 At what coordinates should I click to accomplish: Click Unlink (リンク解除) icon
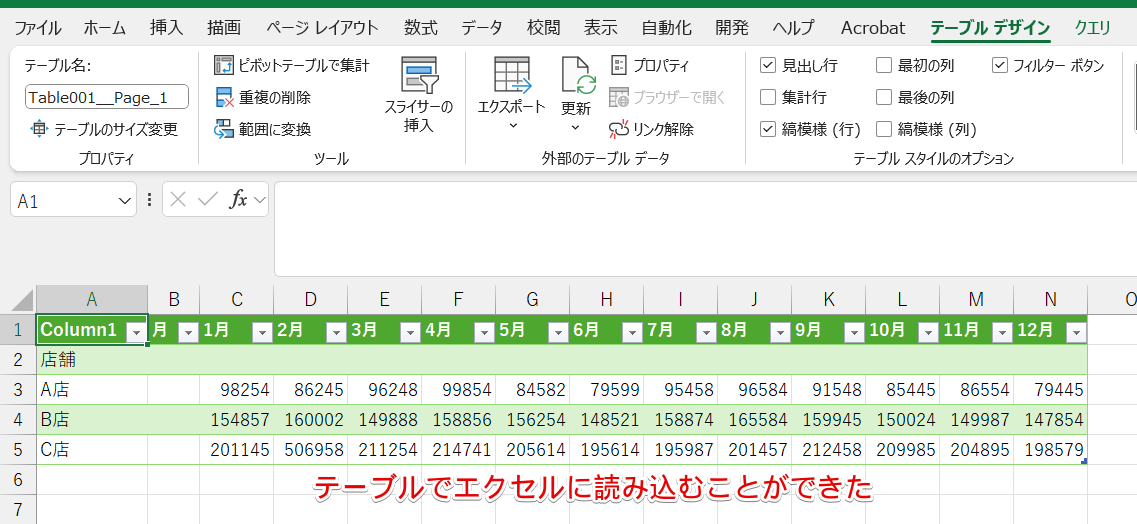(x=619, y=129)
